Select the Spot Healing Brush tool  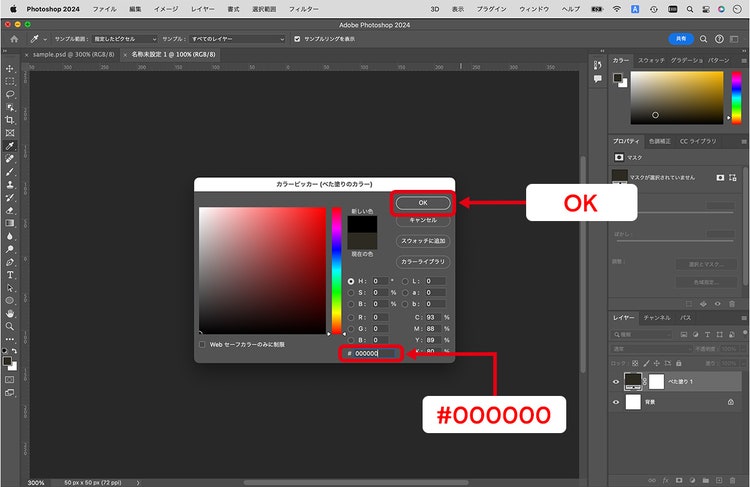(x=10, y=159)
